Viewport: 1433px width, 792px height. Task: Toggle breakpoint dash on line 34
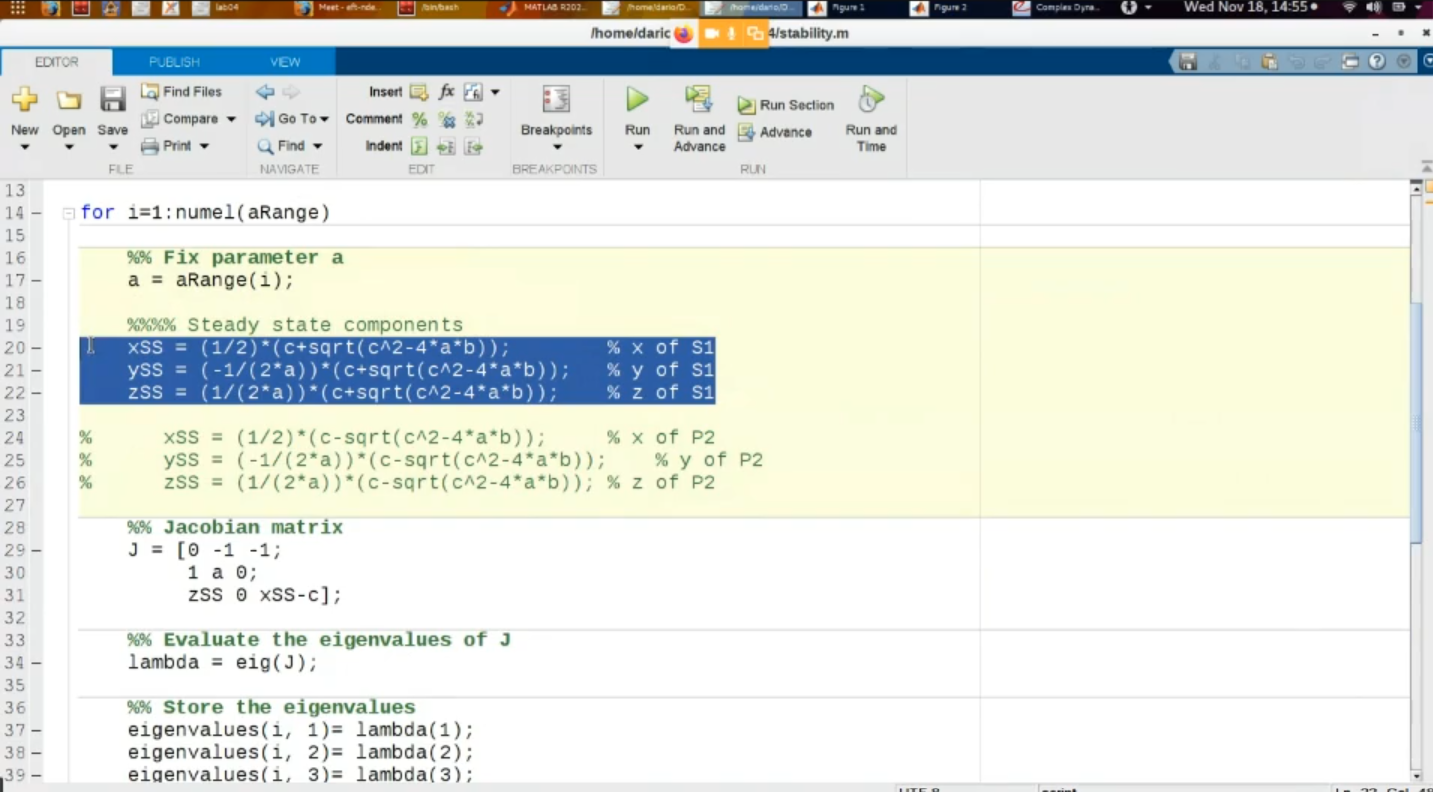[36, 663]
